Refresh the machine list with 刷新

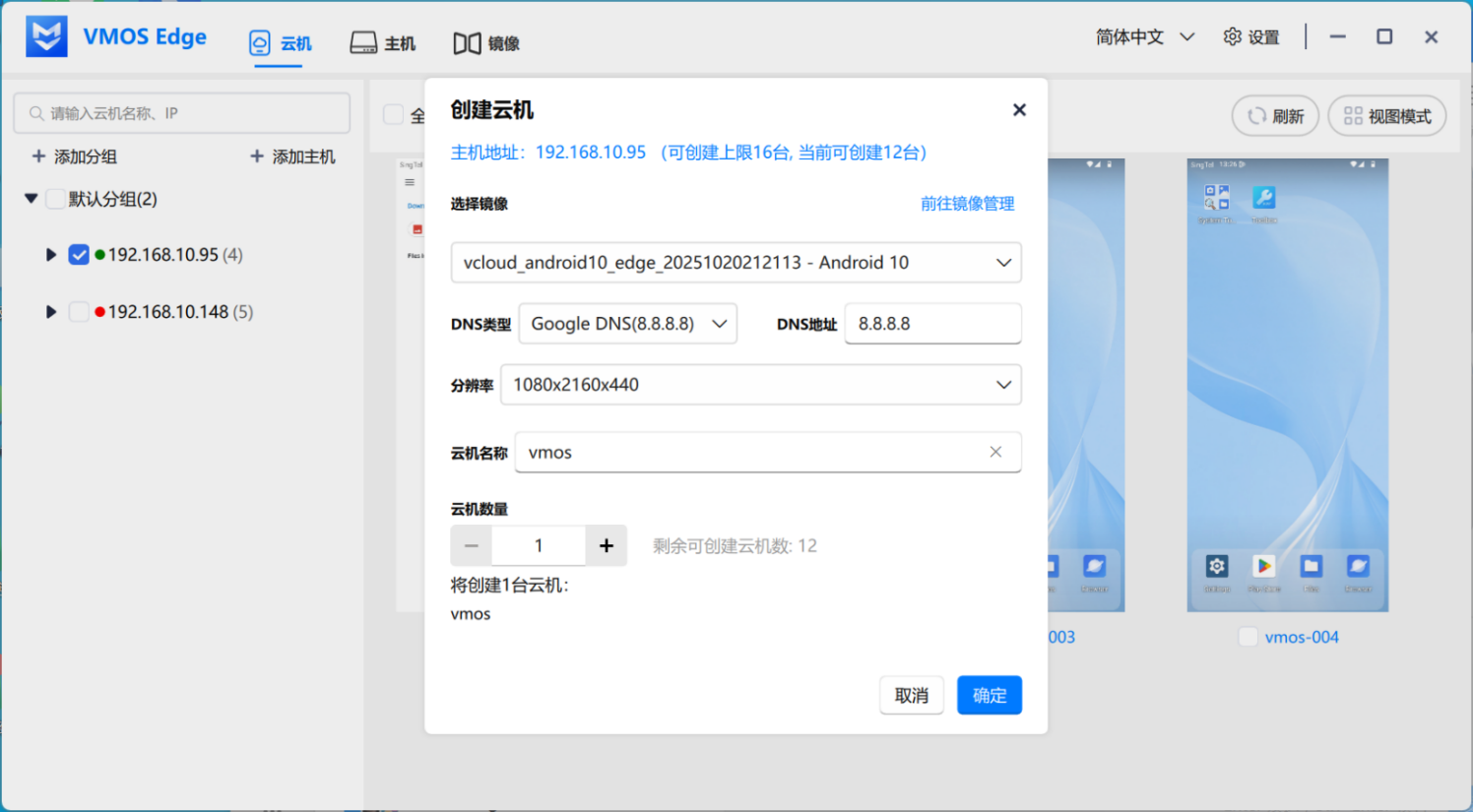(x=1274, y=115)
